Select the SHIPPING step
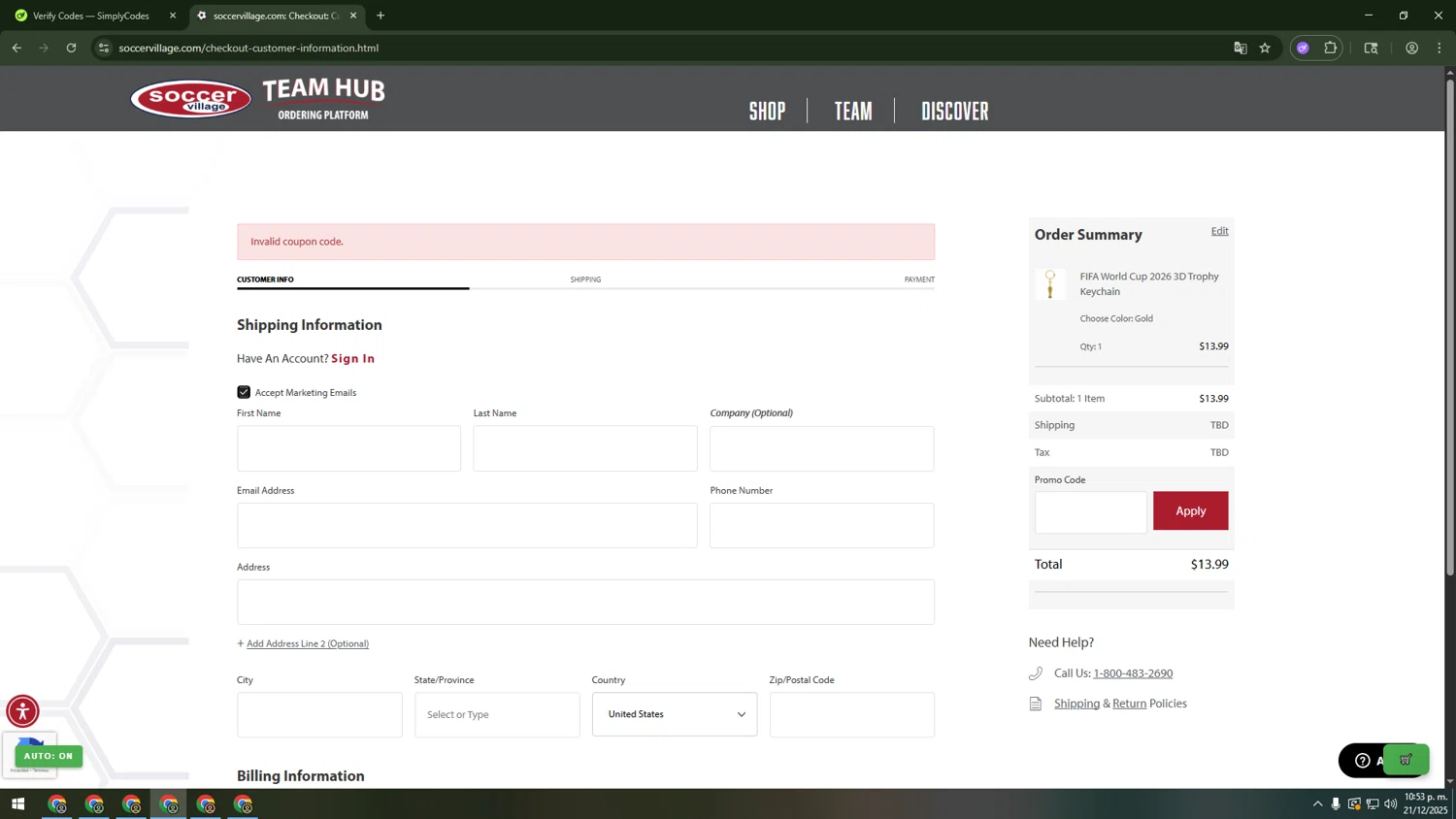 585,279
